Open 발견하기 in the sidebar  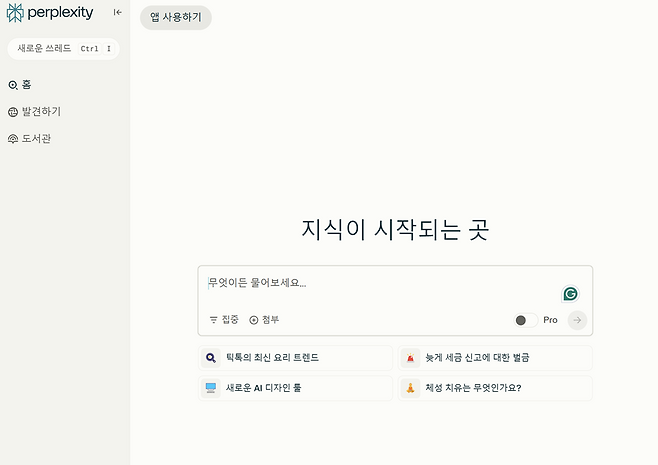click(34, 112)
